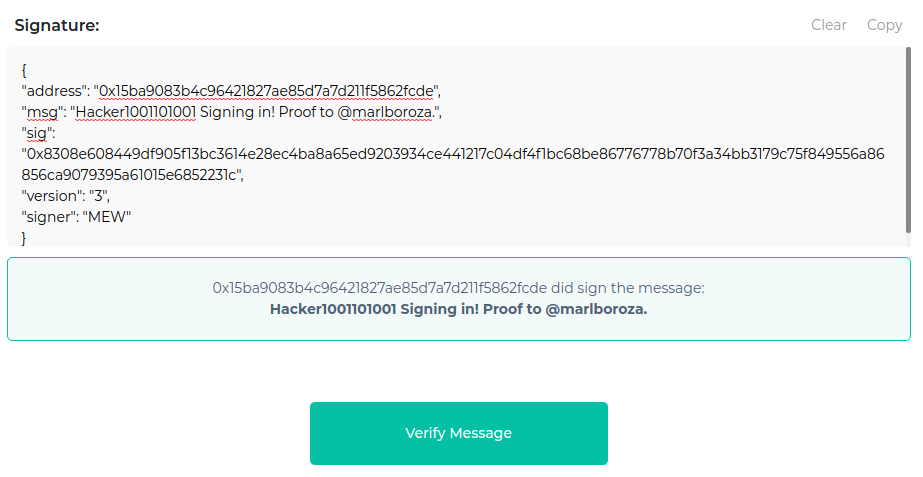Click the Signature: heading label
The width and height of the screenshot is (923, 477).
point(57,25)
